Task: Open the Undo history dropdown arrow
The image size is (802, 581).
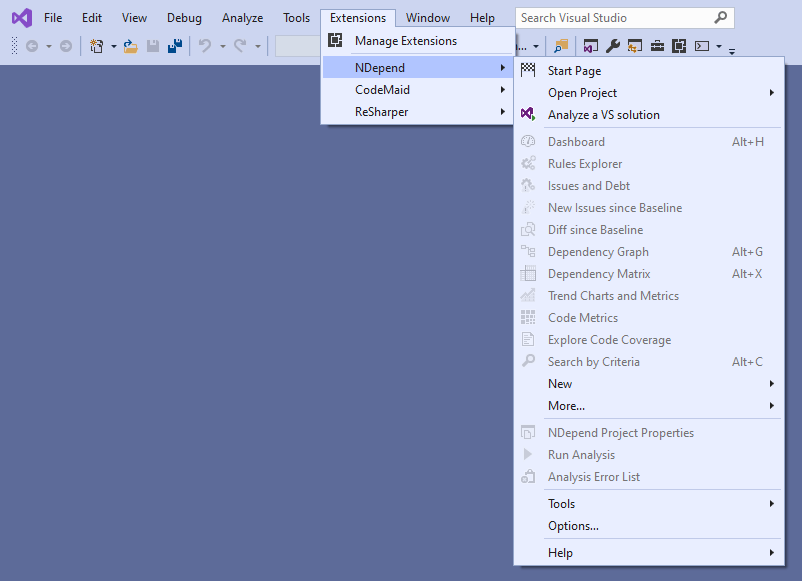Action: (x=222, y=47)
